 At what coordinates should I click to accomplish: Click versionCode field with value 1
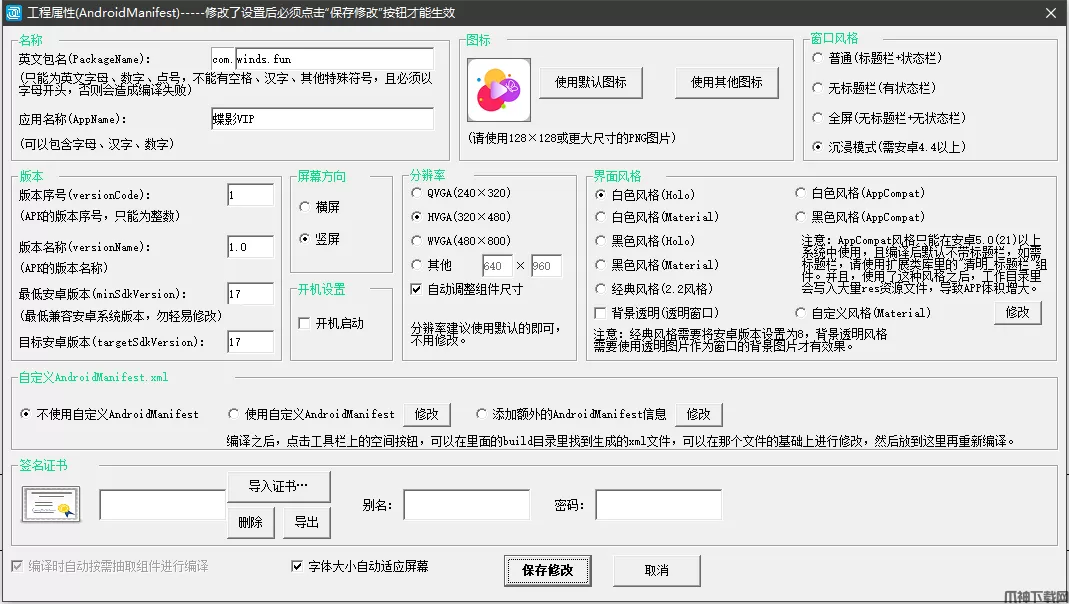click(250, 195)
